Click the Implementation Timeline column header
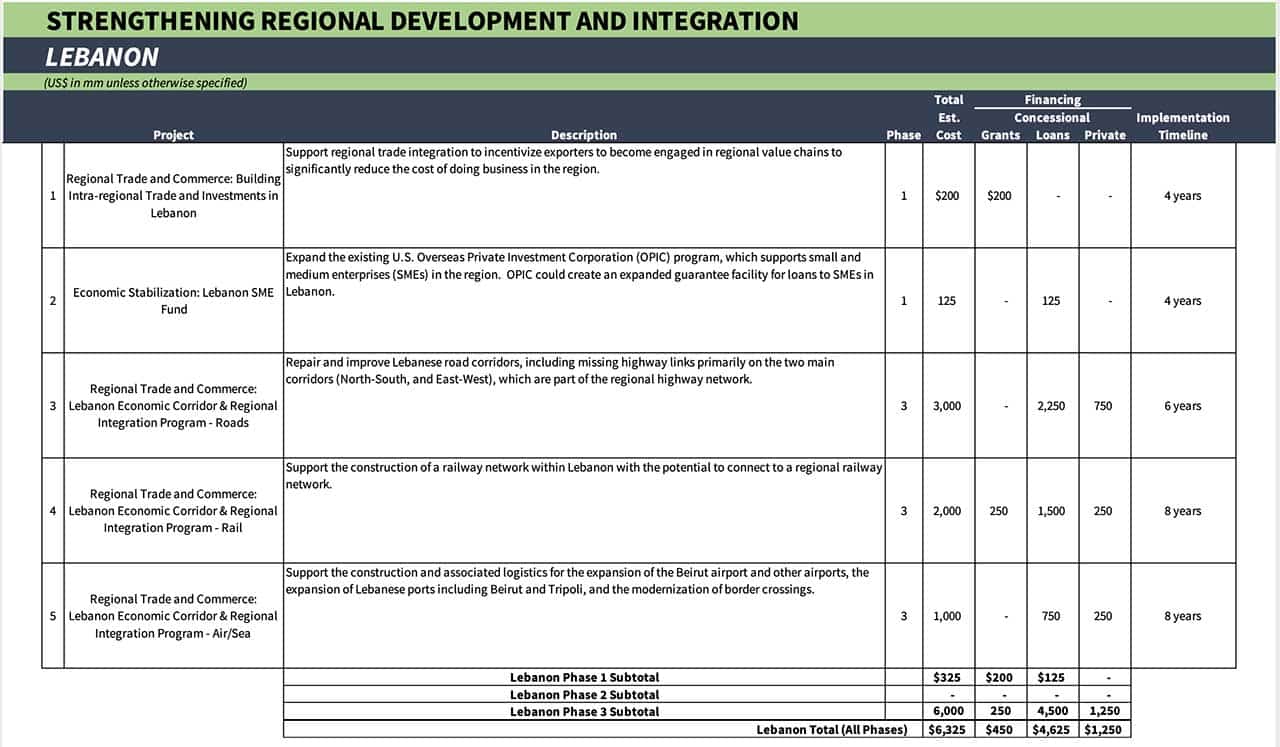 1182,126
